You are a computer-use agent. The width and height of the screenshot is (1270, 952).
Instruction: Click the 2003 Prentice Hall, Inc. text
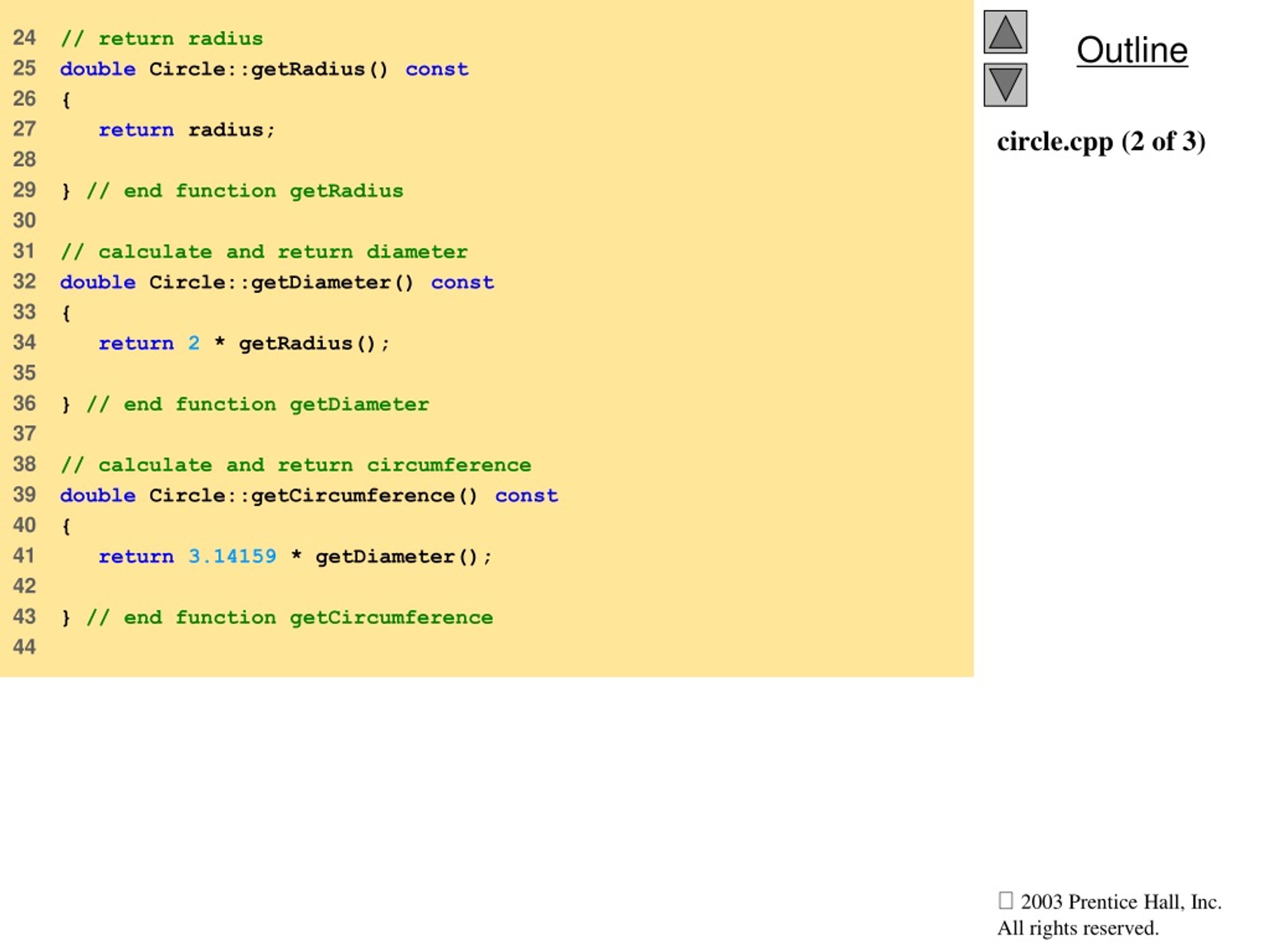(x=1120, y=902)
